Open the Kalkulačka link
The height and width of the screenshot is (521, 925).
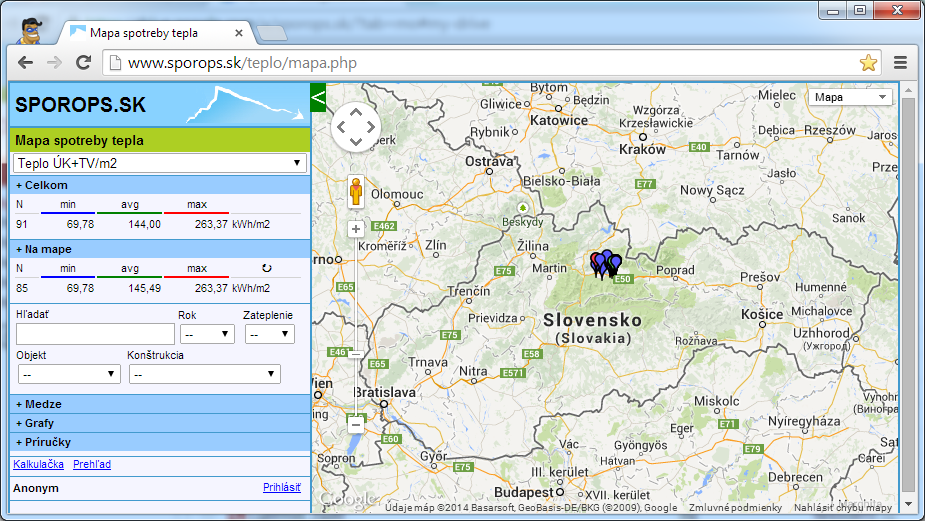(38, 464)
